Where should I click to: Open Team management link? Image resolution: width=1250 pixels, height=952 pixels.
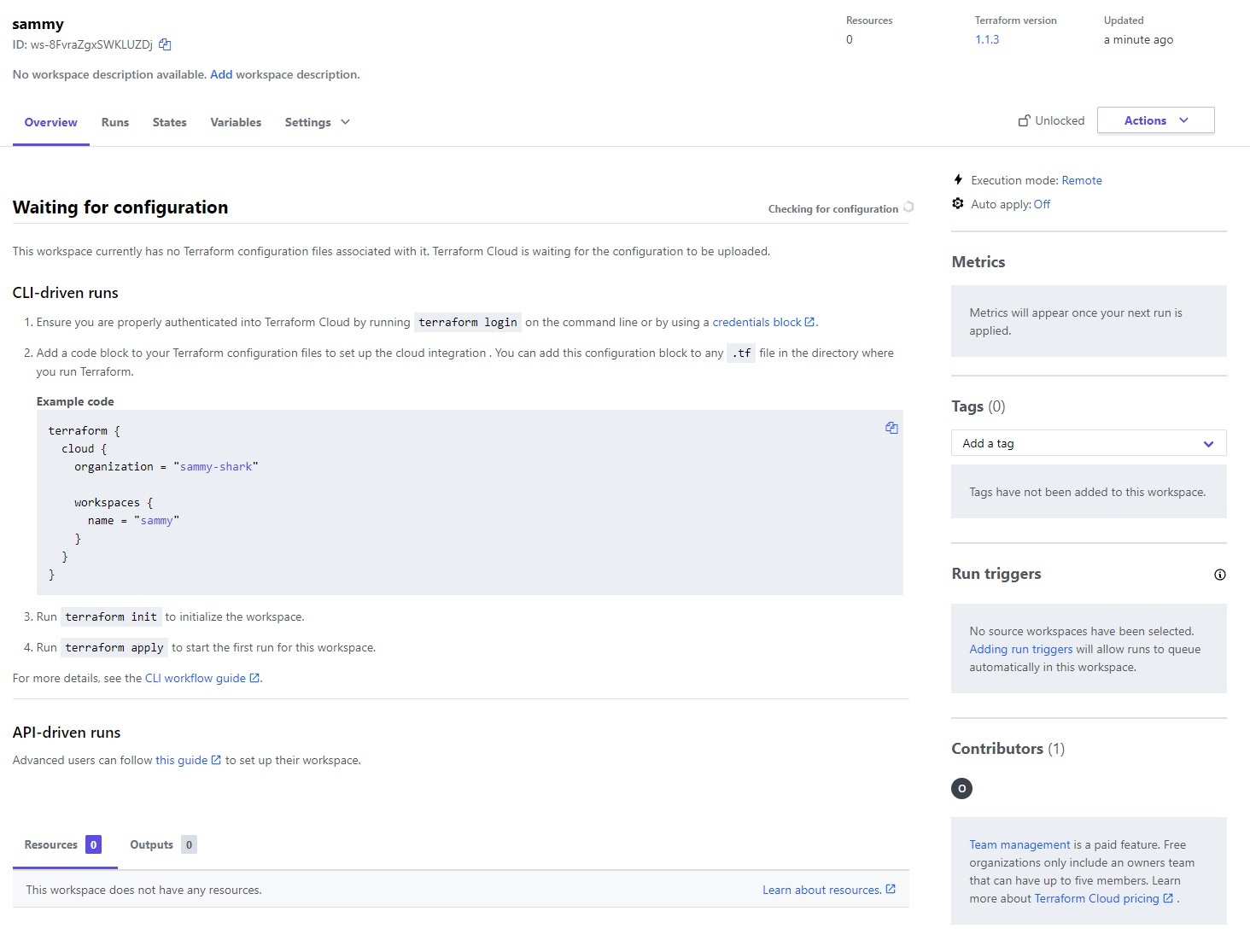(x=1019, y=844)
